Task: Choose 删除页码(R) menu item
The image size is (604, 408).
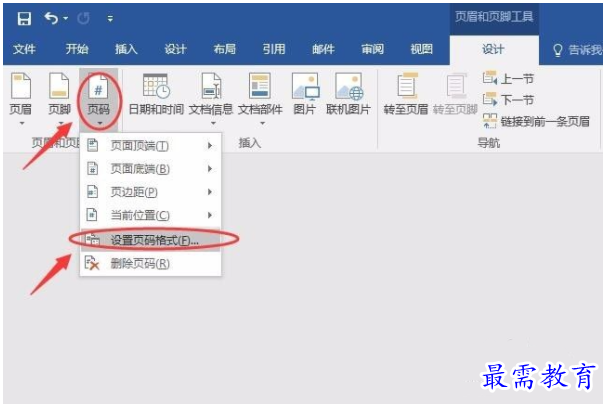Action: (150, 264)
